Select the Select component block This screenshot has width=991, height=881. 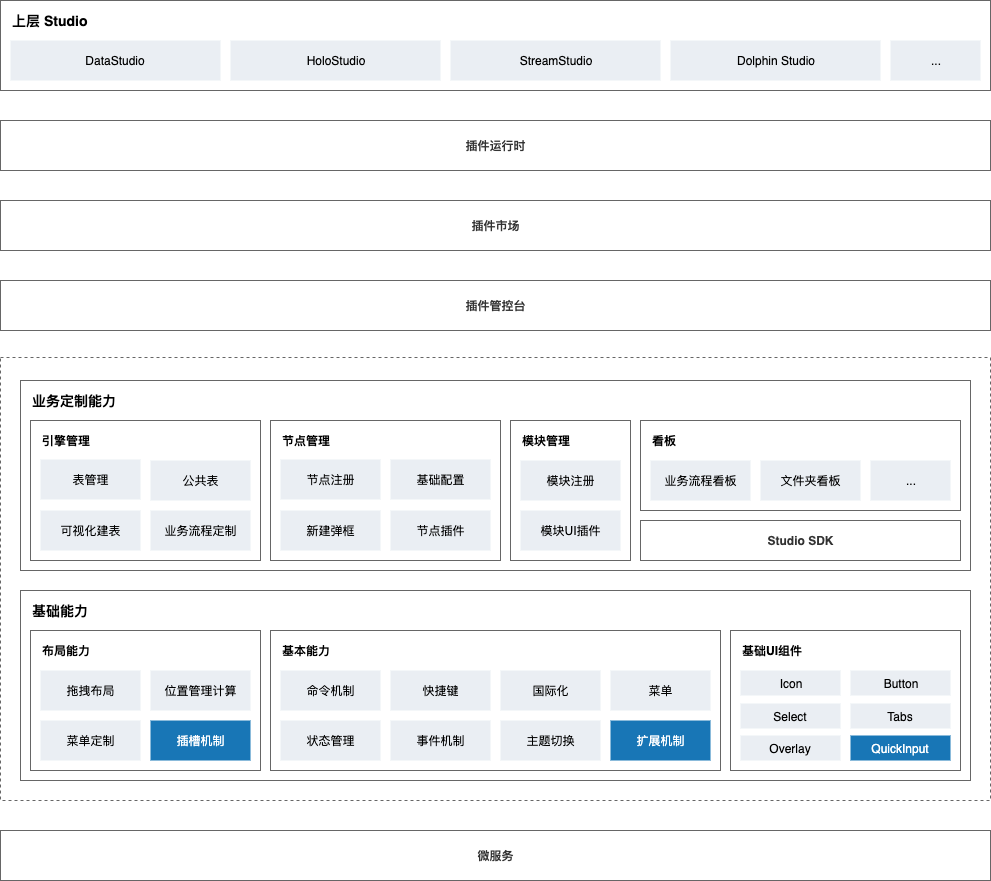(791, 716)
